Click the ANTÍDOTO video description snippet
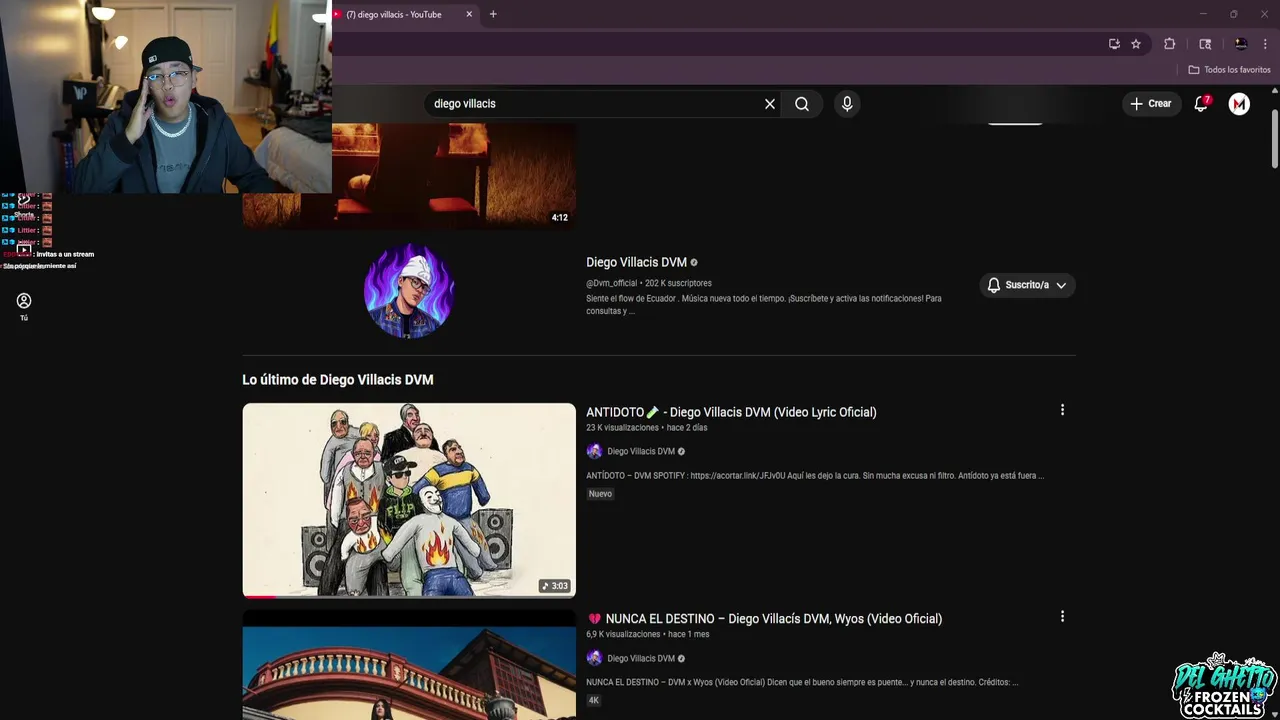The height and width of the screenshot is (720, 1280). 815,476
